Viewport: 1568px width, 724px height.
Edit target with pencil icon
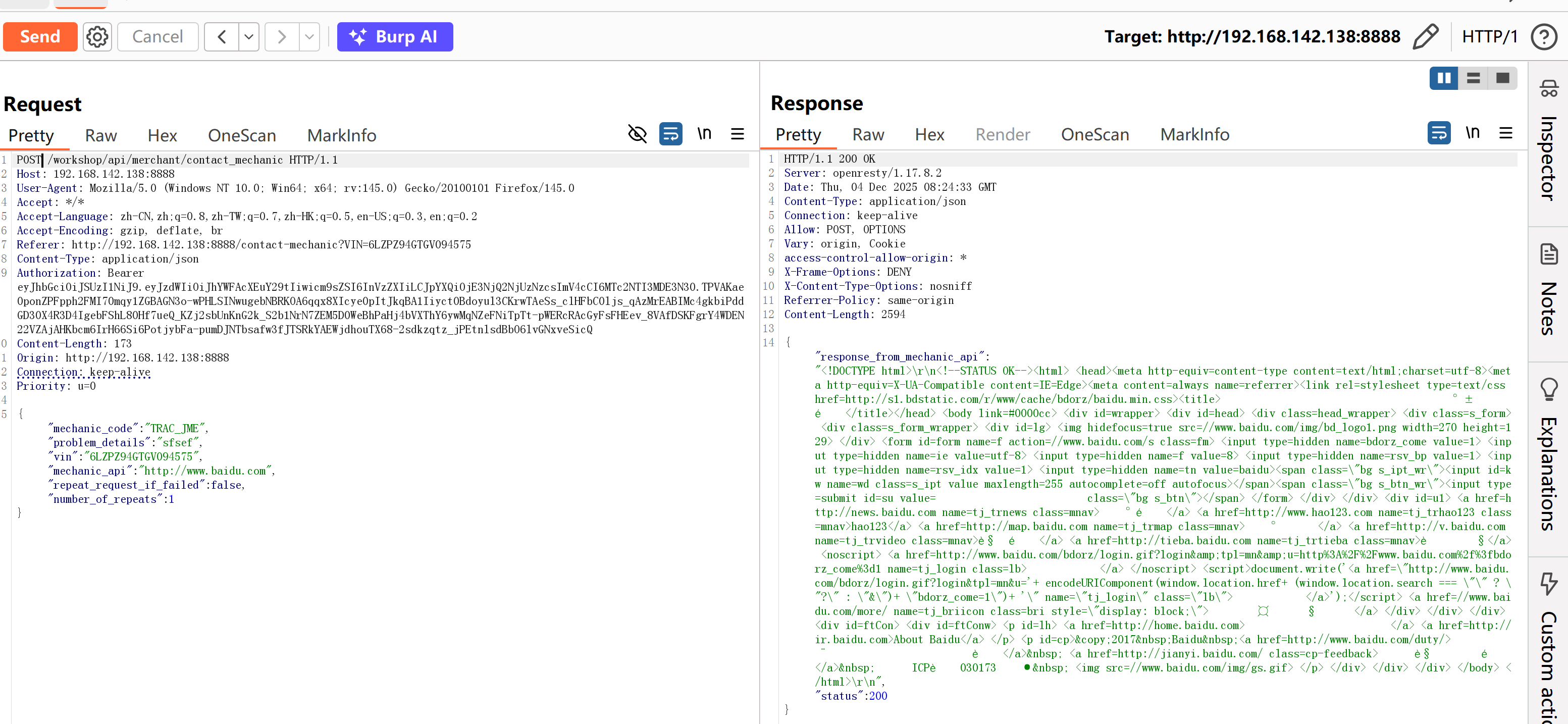1425,36
